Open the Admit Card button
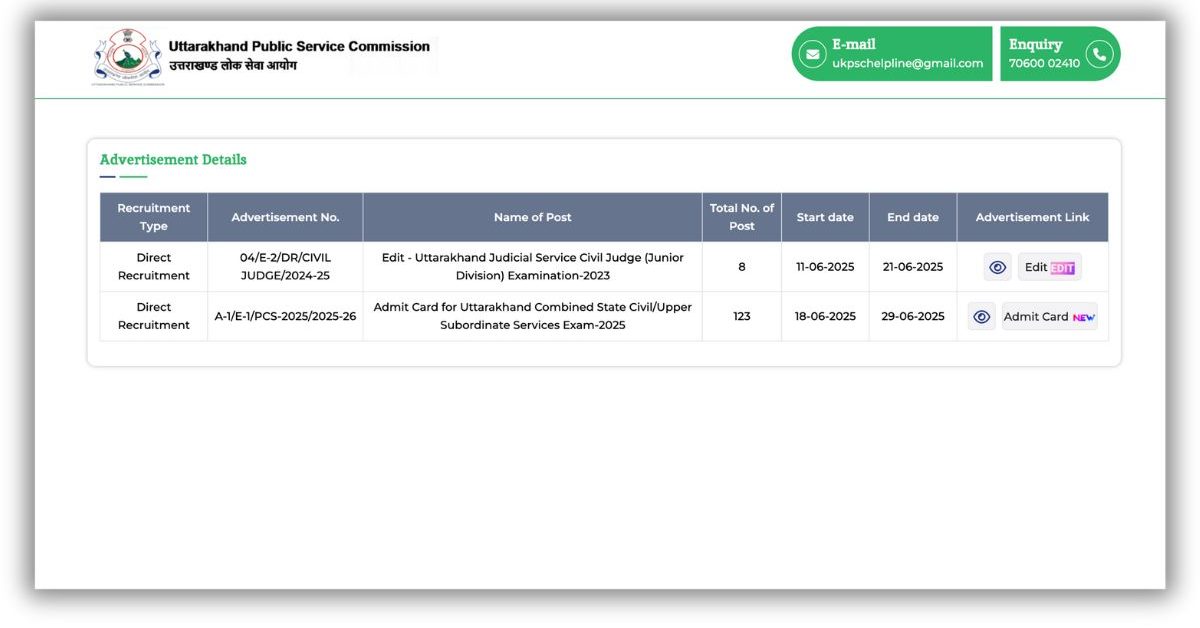This screenshot has height=628, width=1200. tap(1049, 316)
